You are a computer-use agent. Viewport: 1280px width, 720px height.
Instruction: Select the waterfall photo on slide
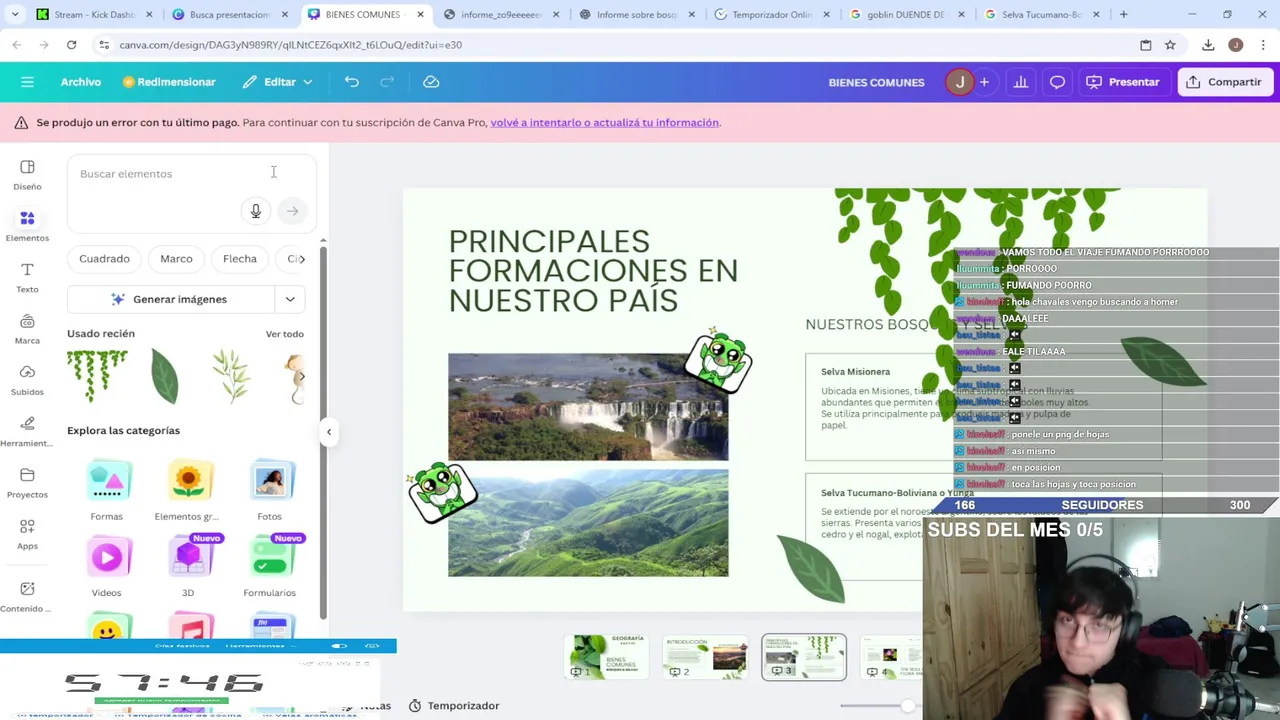588,406
